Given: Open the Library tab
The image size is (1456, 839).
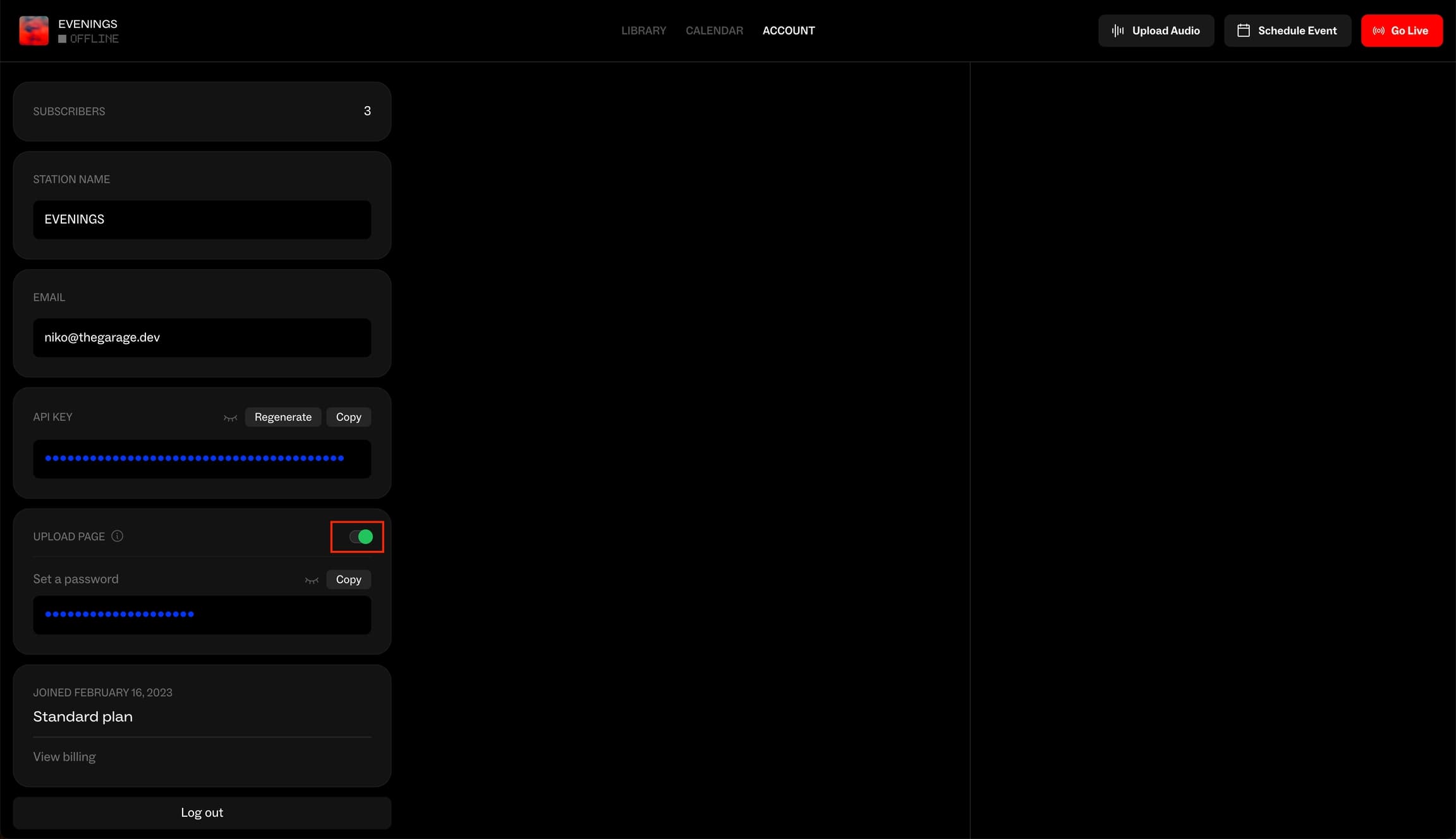Looking at the screenshot, I should (x=643, y=30).
